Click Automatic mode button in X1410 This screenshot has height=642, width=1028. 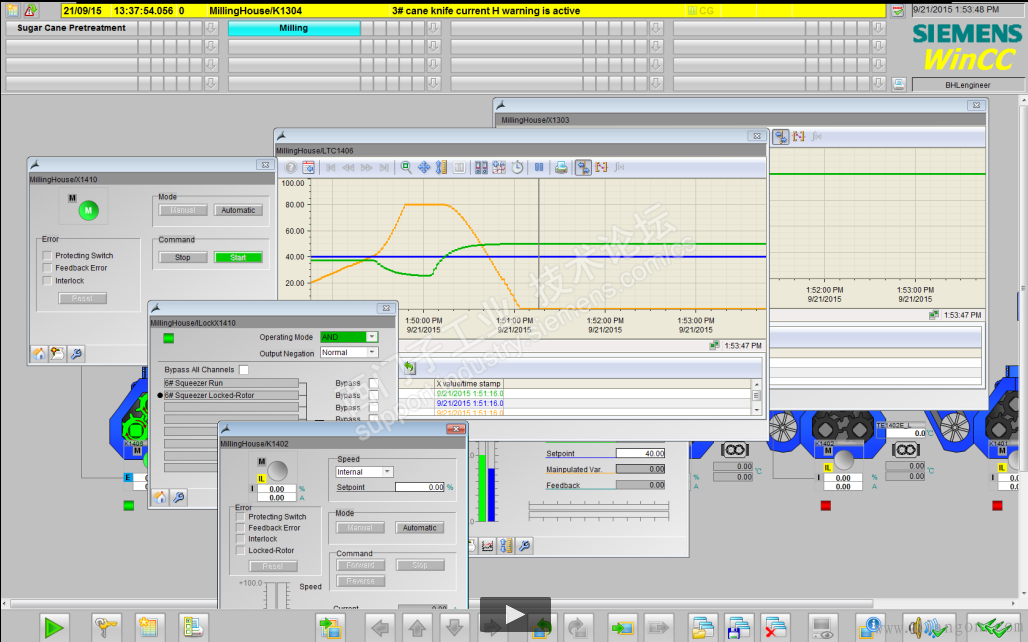[238, 211]
